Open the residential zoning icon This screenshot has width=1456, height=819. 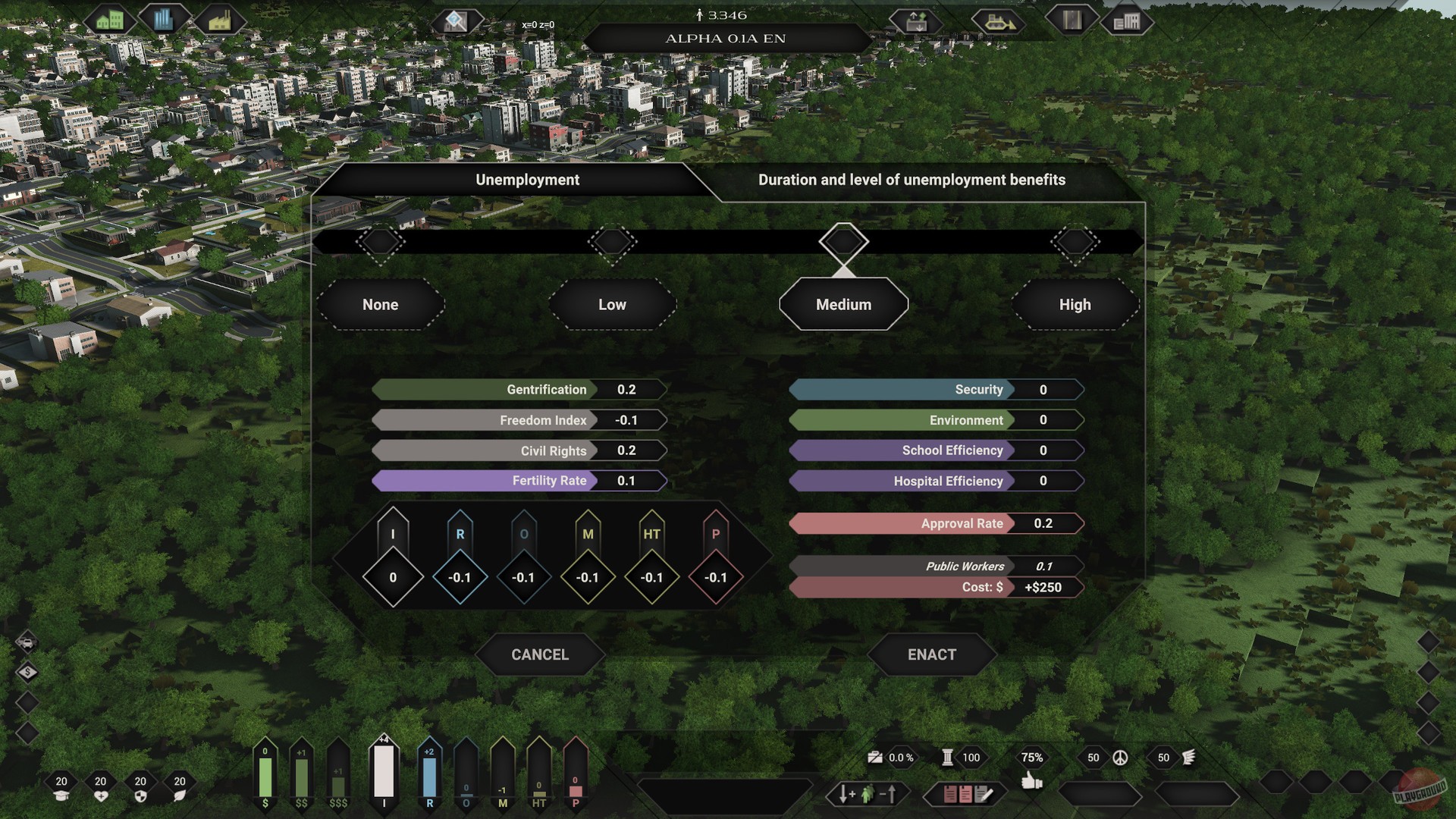(109, 20)
